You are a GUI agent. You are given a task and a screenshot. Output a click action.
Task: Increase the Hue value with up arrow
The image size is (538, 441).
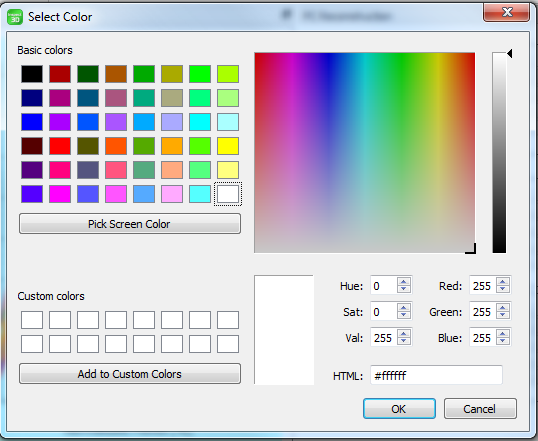[x=404, y=281]
